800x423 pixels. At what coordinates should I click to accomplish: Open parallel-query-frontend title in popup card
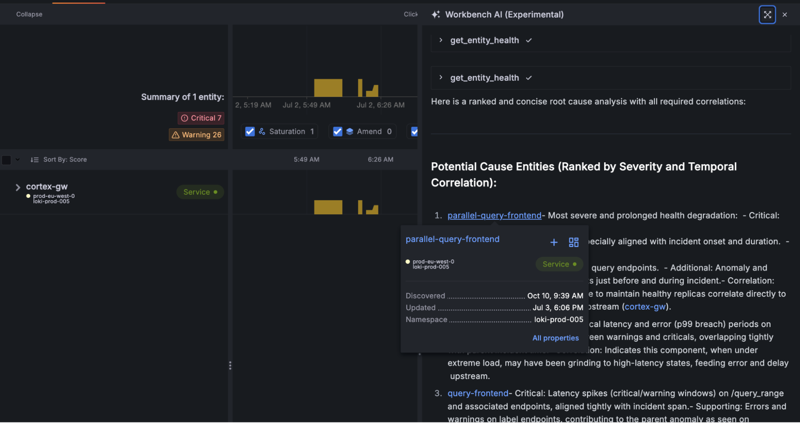[x=452, y=239]
